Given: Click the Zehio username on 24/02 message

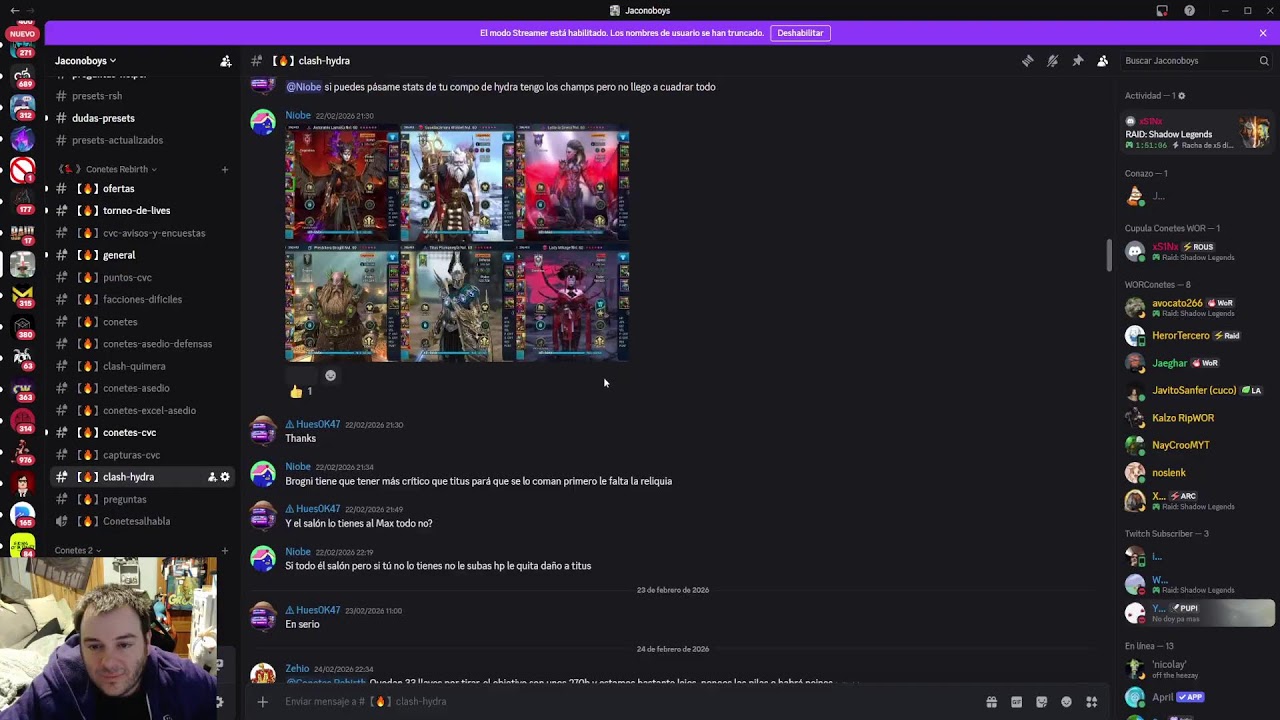Looking at the screenshot, I should coord(297,669).
